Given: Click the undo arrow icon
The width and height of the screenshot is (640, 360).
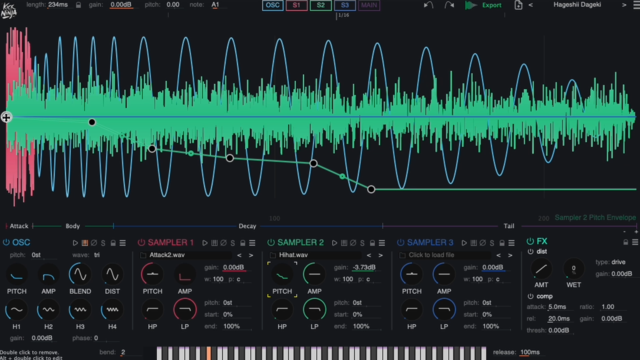Looking at the screenshot, I should 428,5.
